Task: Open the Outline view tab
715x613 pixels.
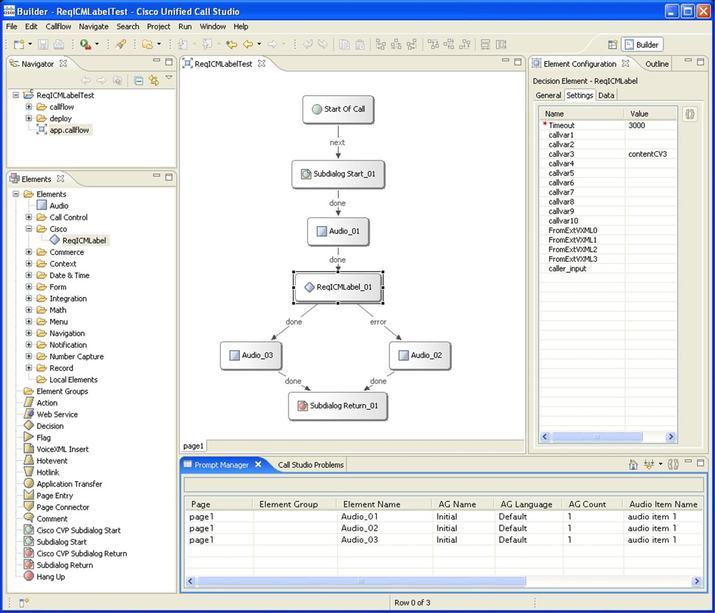Action: (657, 63)
